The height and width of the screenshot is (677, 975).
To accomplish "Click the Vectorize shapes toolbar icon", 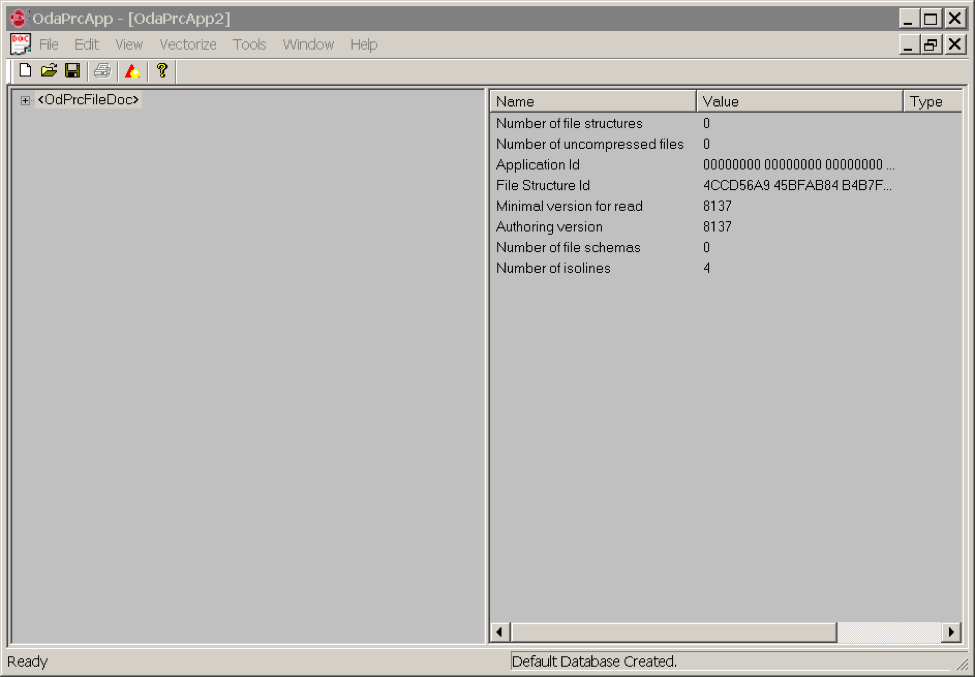I will (132, 71).
